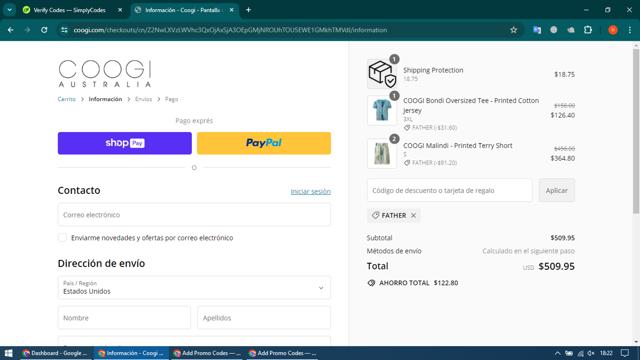Open the translate extension icon
This screenshot has width=640, height=360.
pos(537,30)
